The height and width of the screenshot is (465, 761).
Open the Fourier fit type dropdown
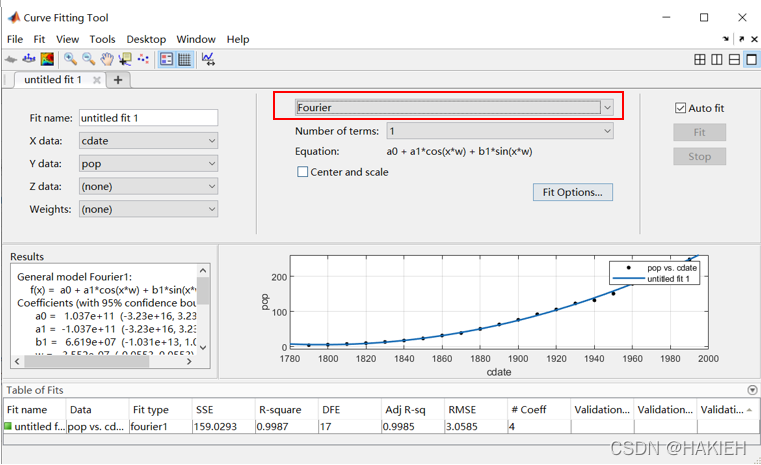click(x=454, y=107)
